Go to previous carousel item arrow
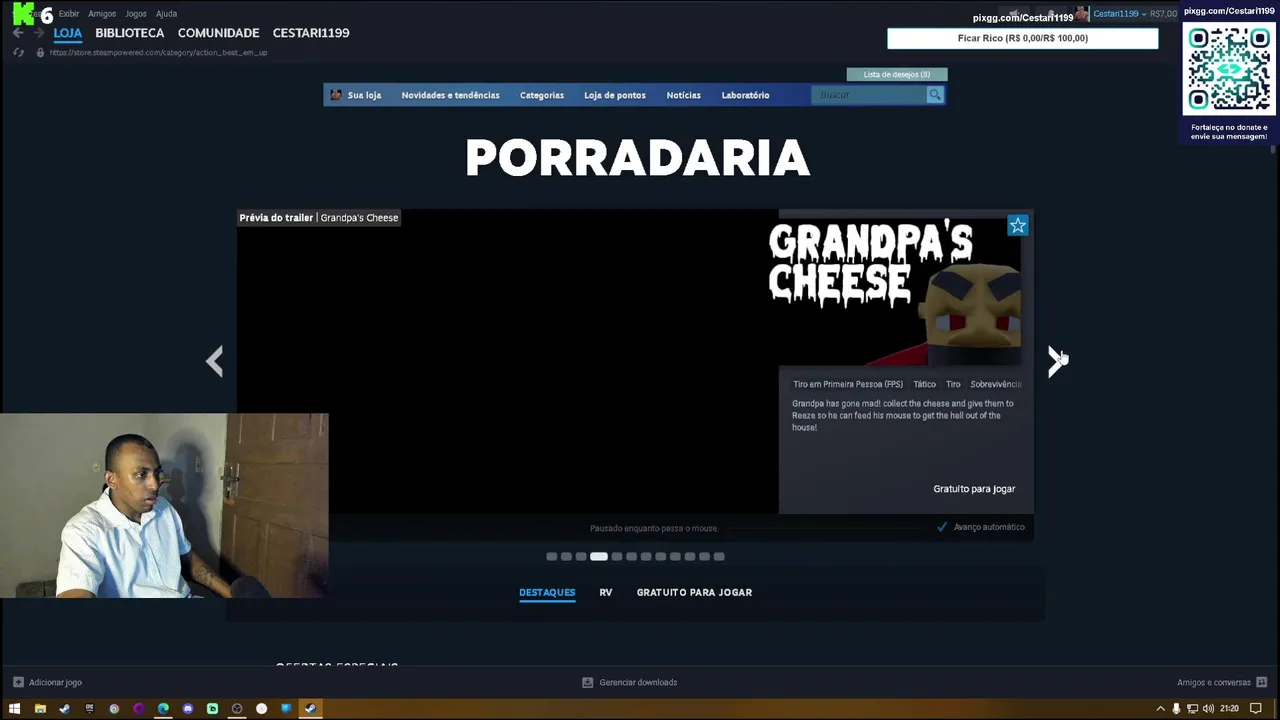This screenshot has height=720, width=1280. click(x=214, y=361)
